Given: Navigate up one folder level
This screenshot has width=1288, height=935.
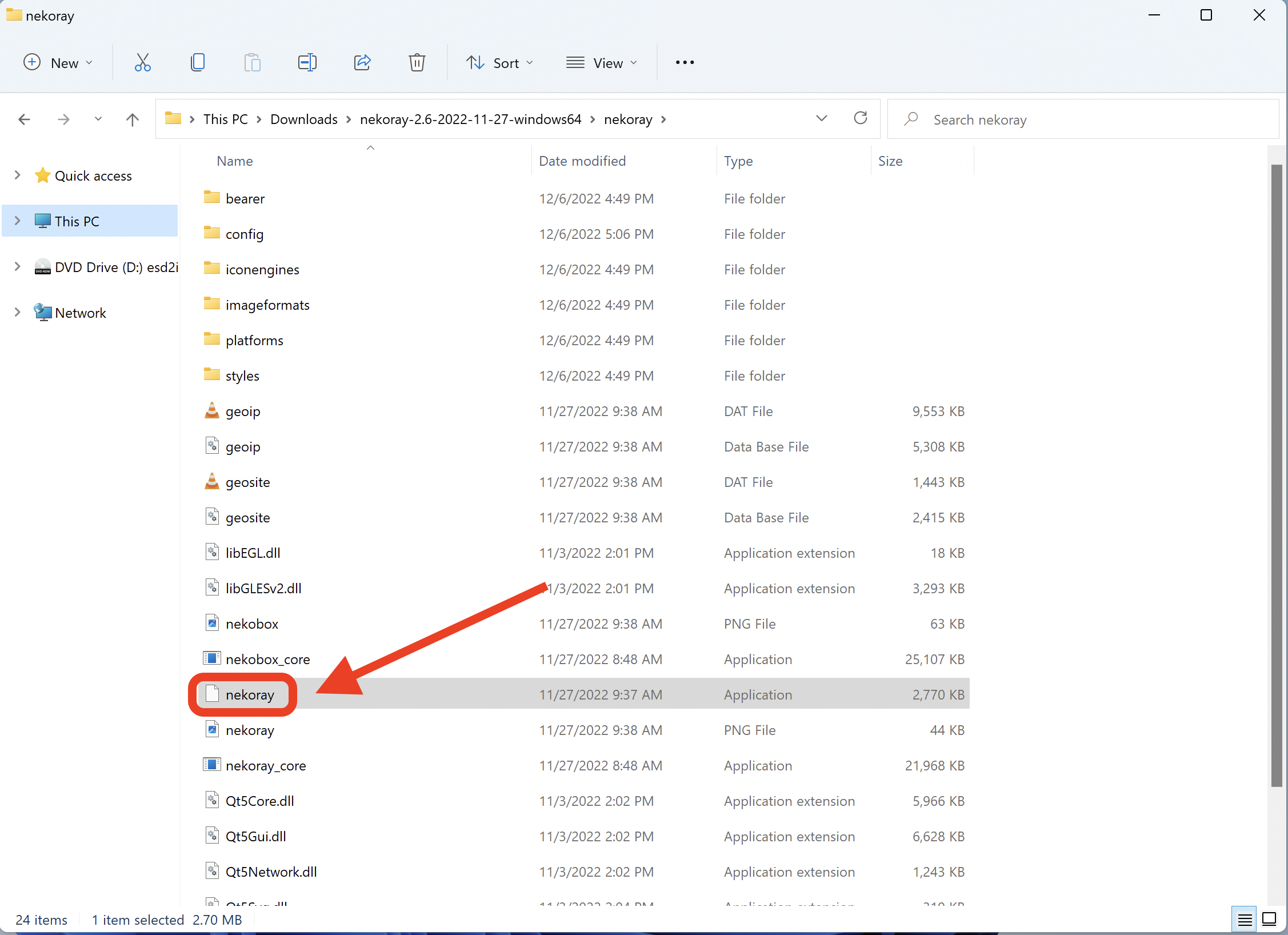Looking at the screenshot, I should click(x=132, y=119).
